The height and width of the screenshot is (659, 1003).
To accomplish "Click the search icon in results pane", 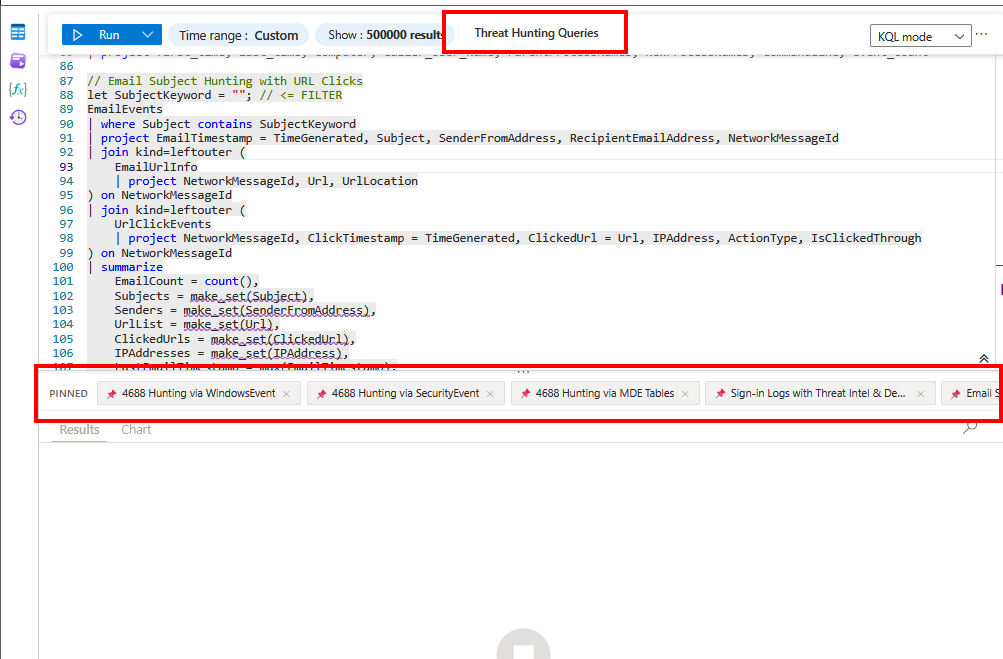I will coord(970,427).
